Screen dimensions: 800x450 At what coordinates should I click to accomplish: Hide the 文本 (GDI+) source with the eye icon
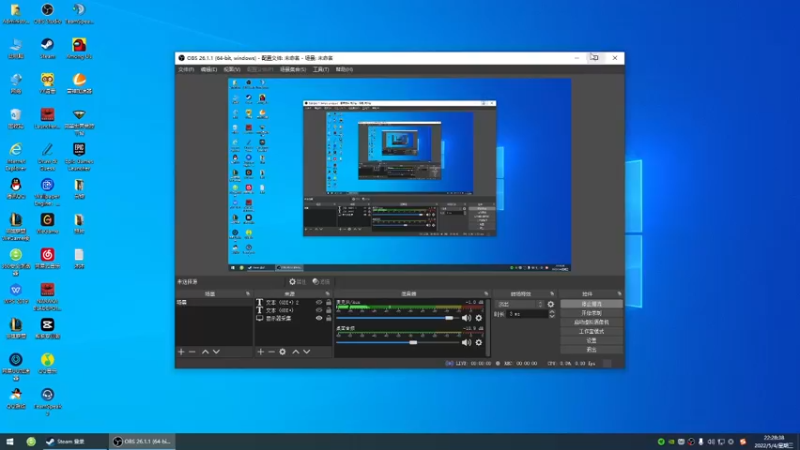point(319,310)
